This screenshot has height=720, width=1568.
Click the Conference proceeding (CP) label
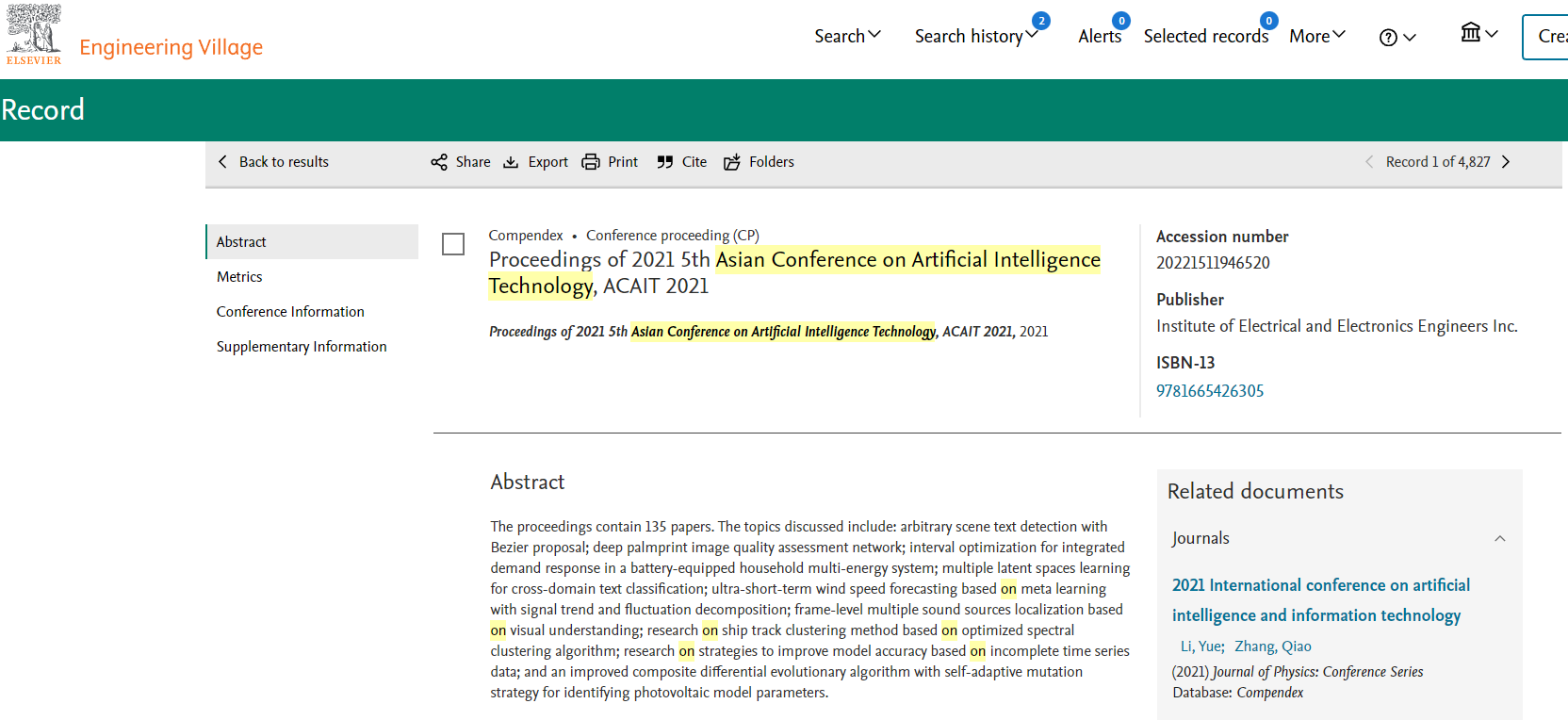click(x=673, y=236)
